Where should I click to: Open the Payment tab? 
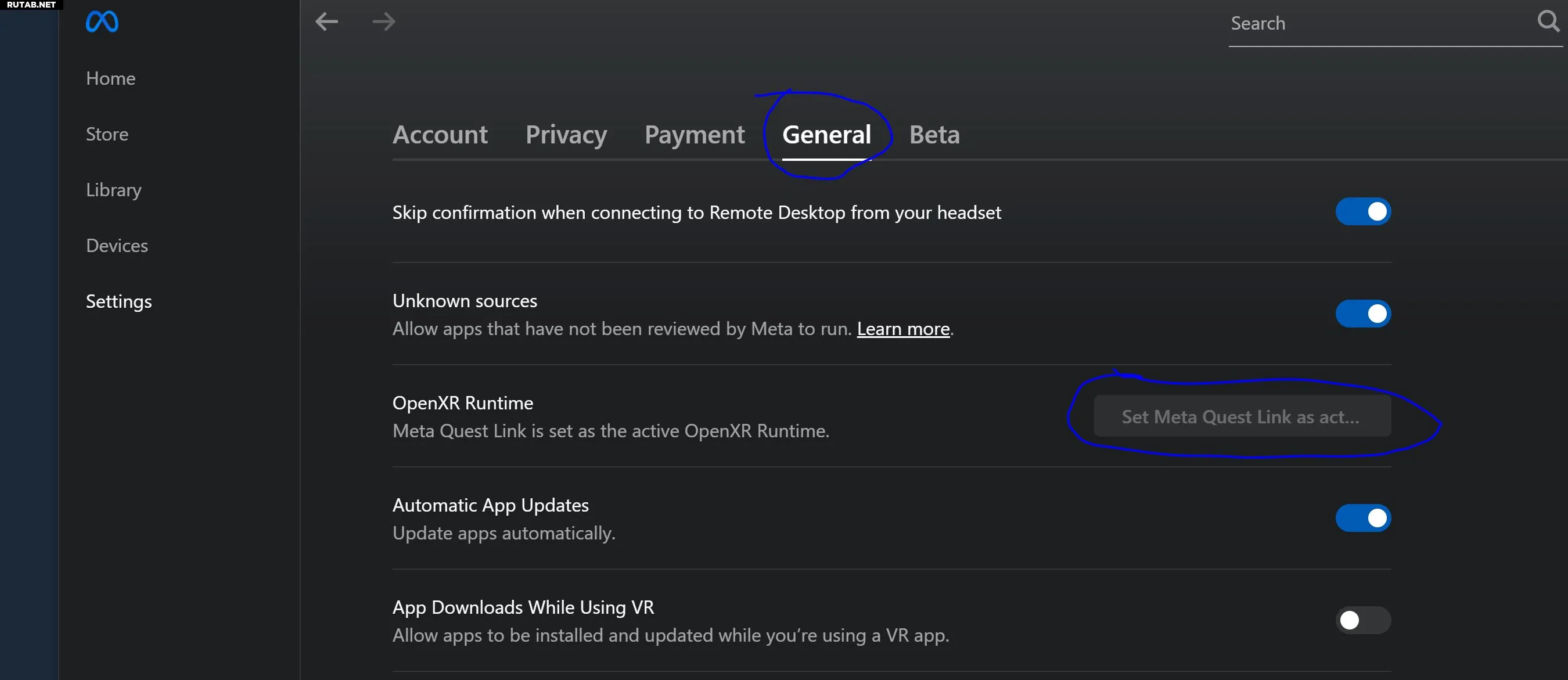point(695,135)
